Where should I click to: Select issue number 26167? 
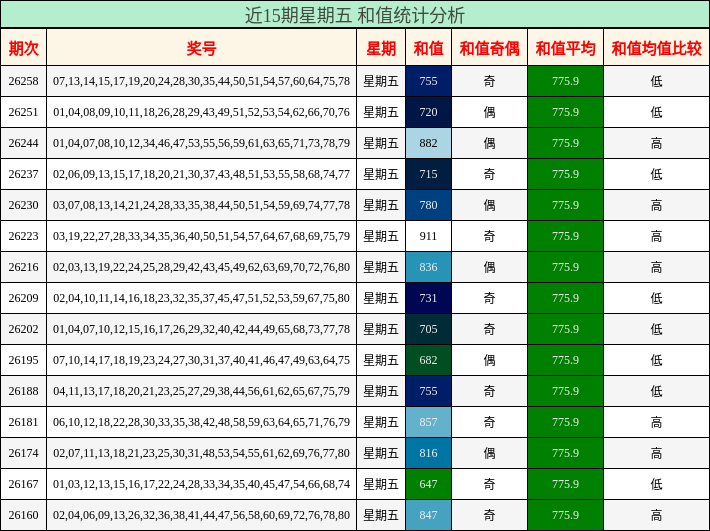point(24,484)
